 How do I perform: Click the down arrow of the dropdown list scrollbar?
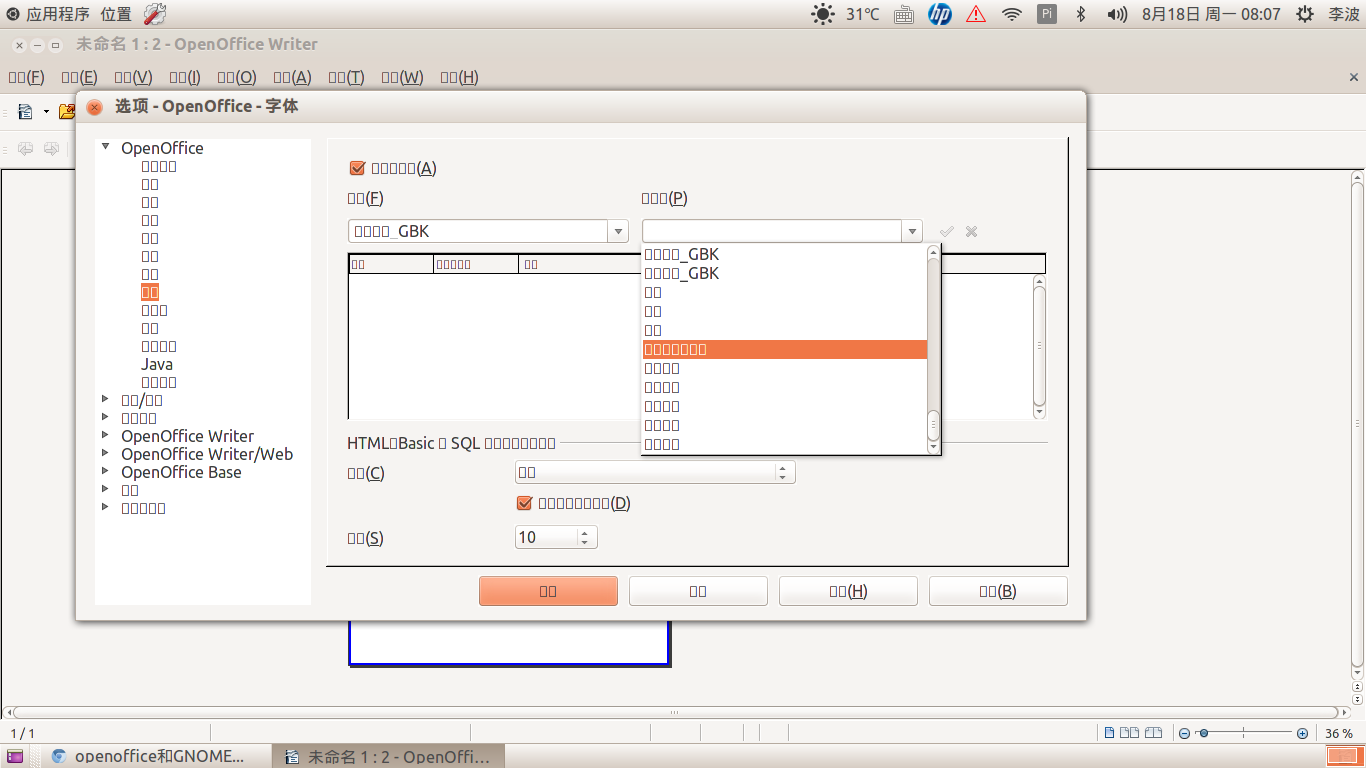[934, 447]
